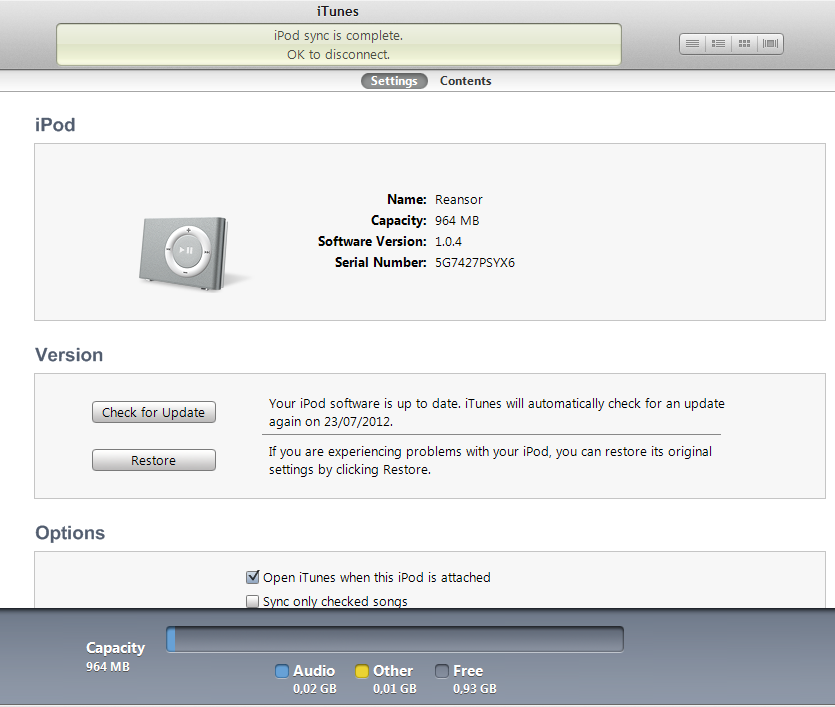
Task: Open the Settings tab
Action: tap(394, 81)
